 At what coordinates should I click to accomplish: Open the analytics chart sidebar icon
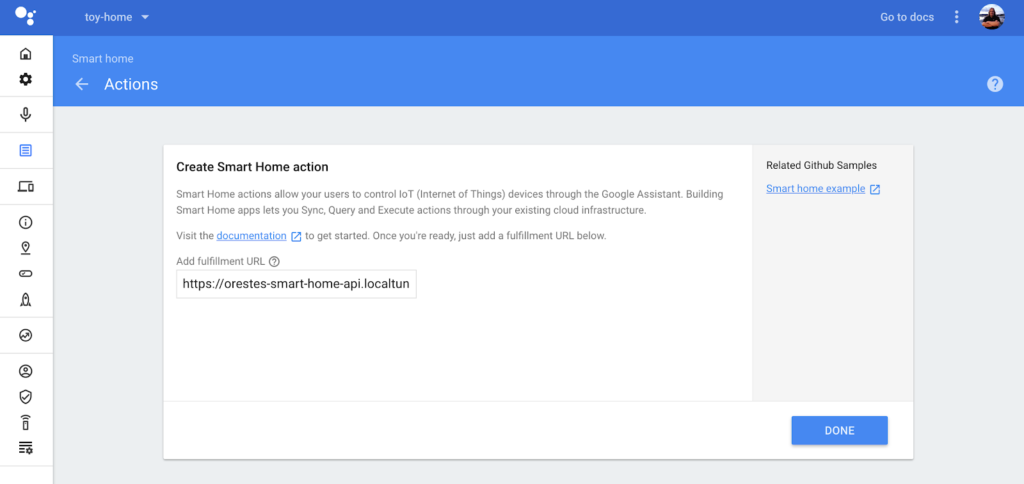point(25,335)
